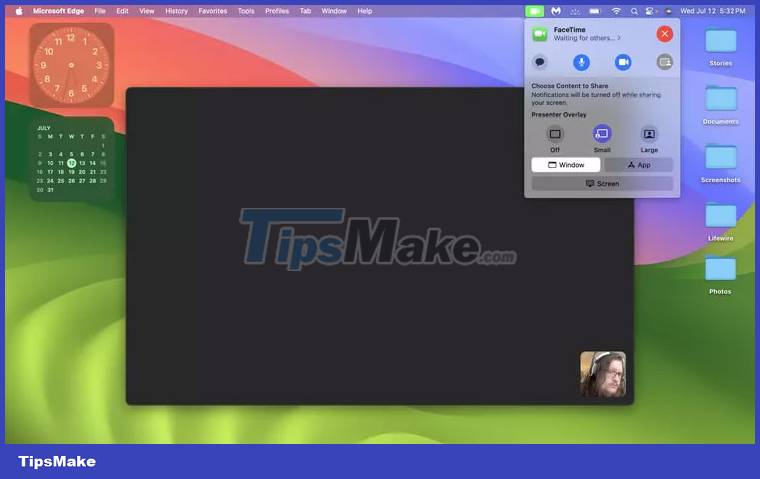This screenshot has width=760, height=479.
Task: Select App as content to share
Action: pyautogui.click(x=638, y=165)
